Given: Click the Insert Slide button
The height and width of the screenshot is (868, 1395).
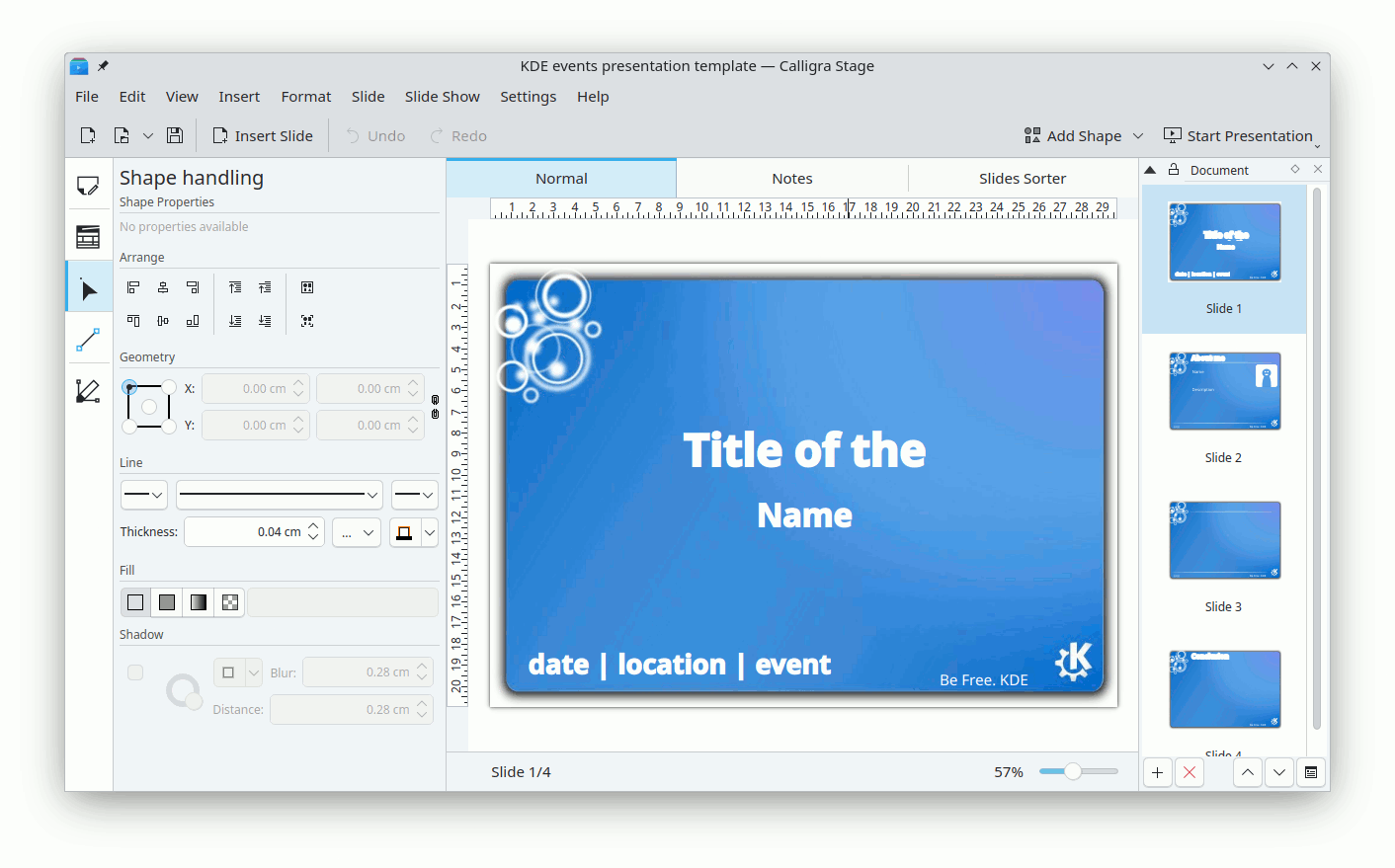Looking at the screenshot, I should point(263,136).
